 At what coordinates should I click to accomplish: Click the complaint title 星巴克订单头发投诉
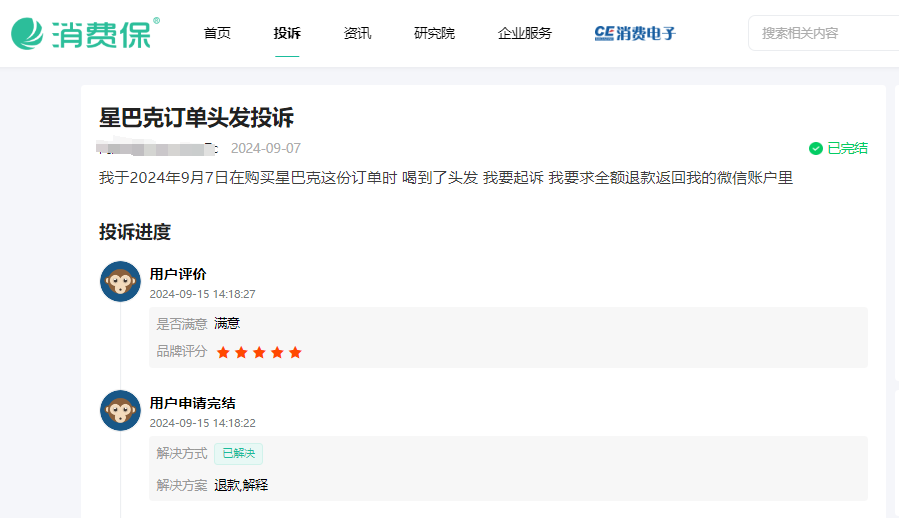click(196, 118)
